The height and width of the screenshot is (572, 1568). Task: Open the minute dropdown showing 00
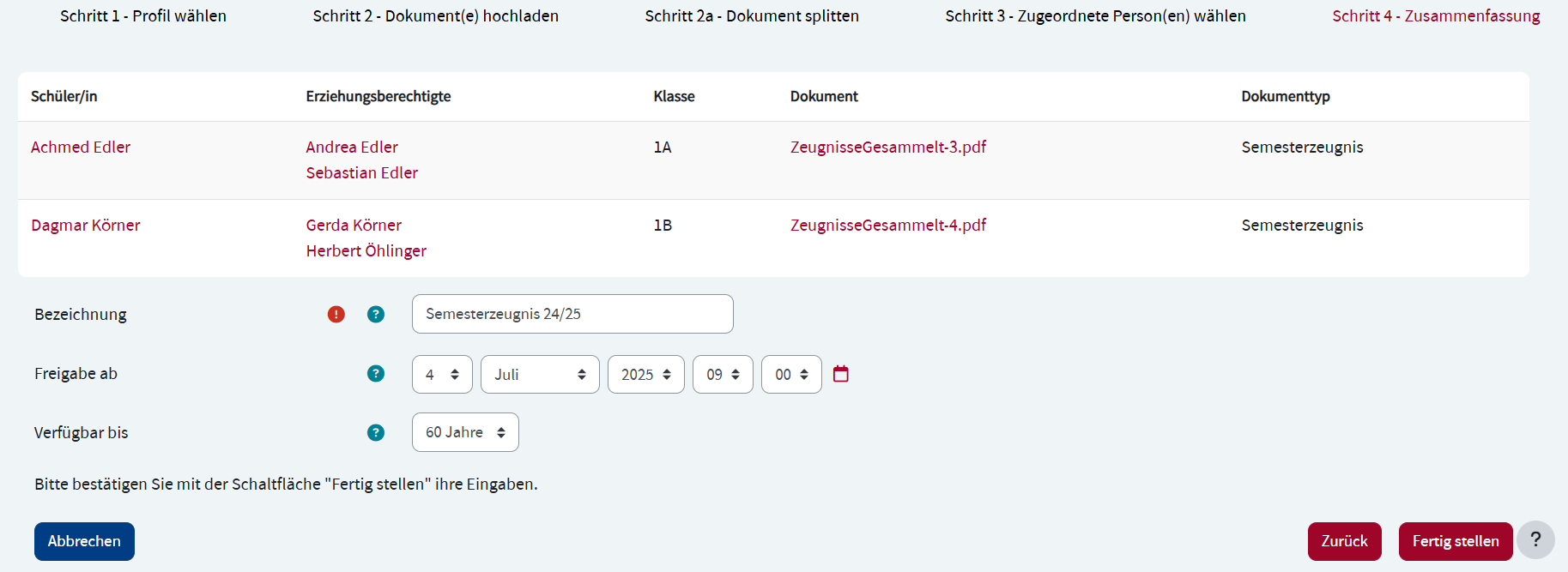click(x=791, y=375)
